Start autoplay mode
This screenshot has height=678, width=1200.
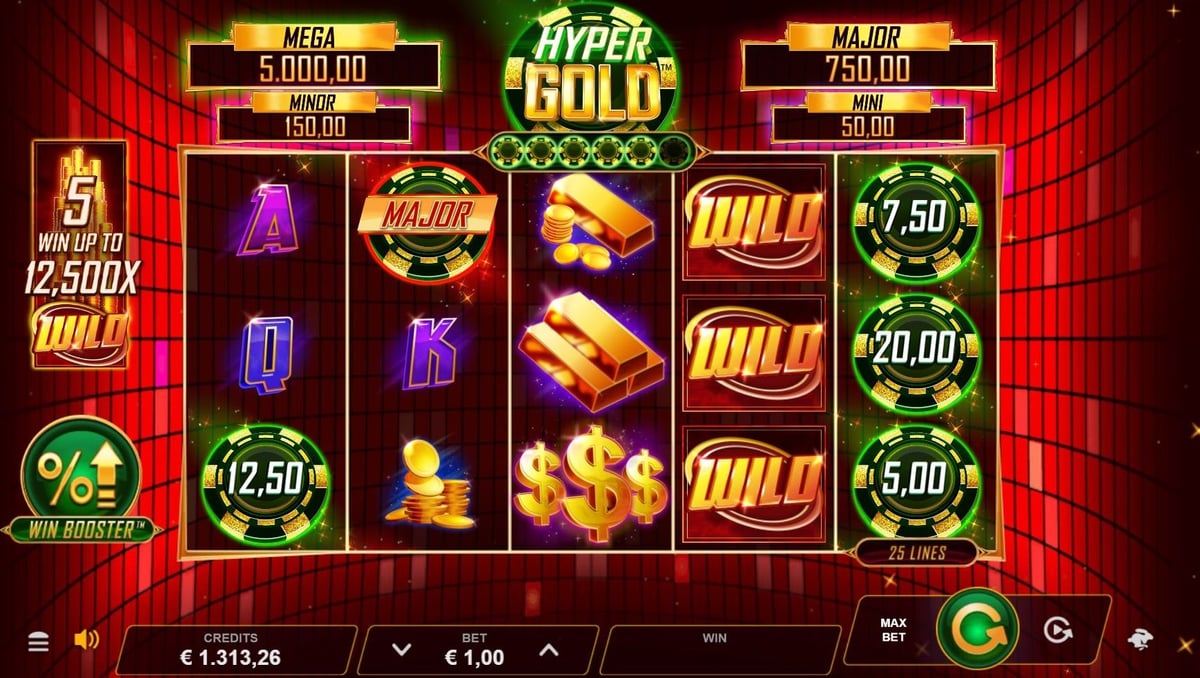pyautogui.click(x=1059, y=629)
